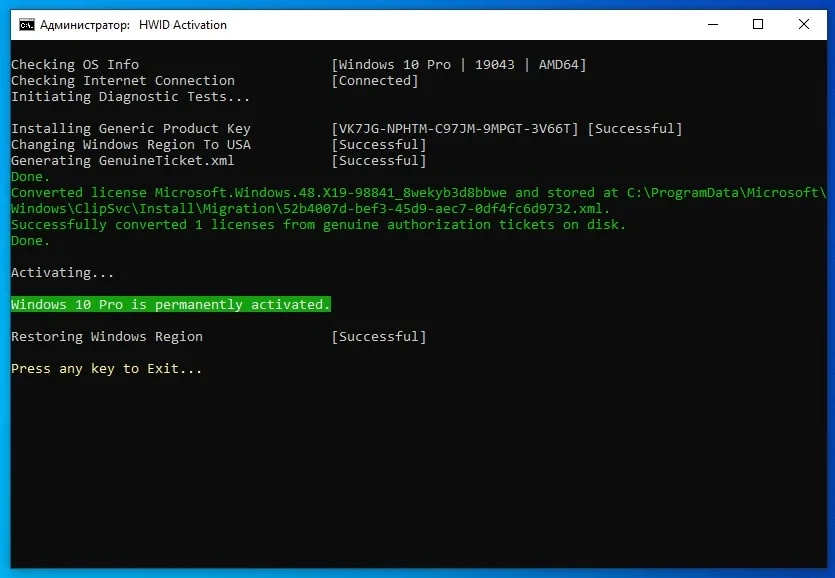
Task: Click the command prompt icon in title bar
Action: pos(27,25)
